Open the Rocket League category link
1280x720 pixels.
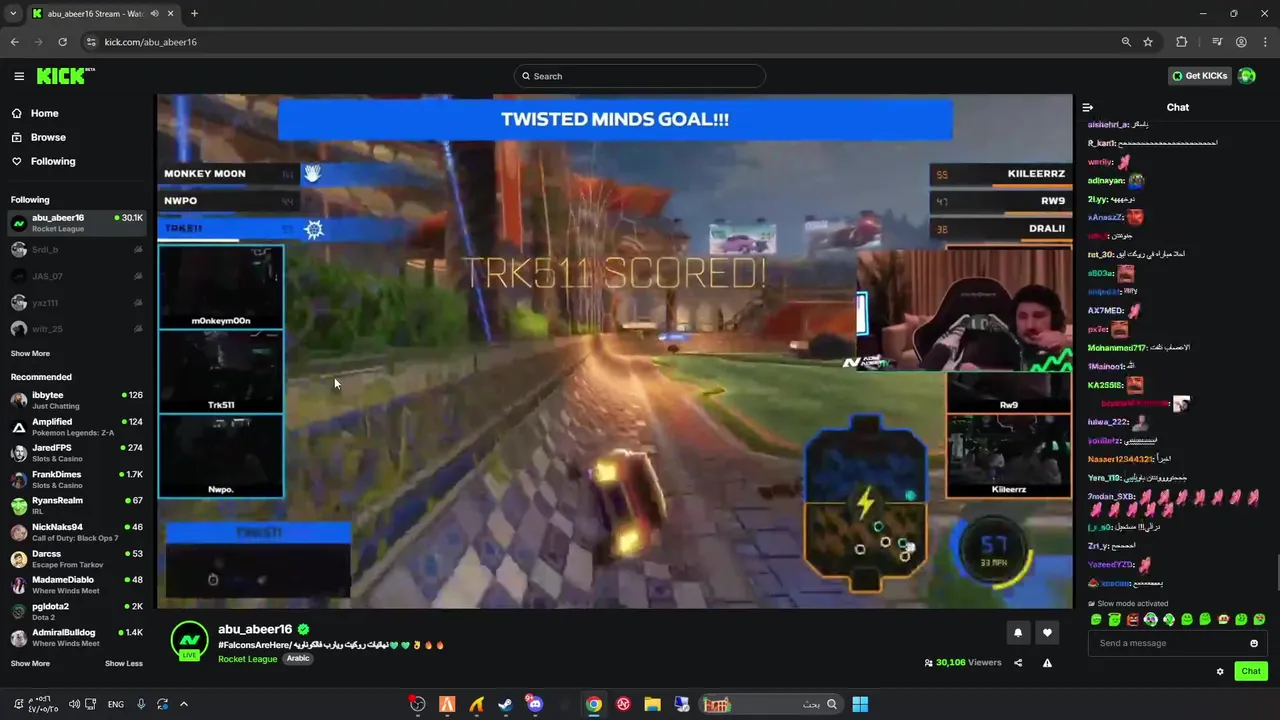click(x=247, y=659)
